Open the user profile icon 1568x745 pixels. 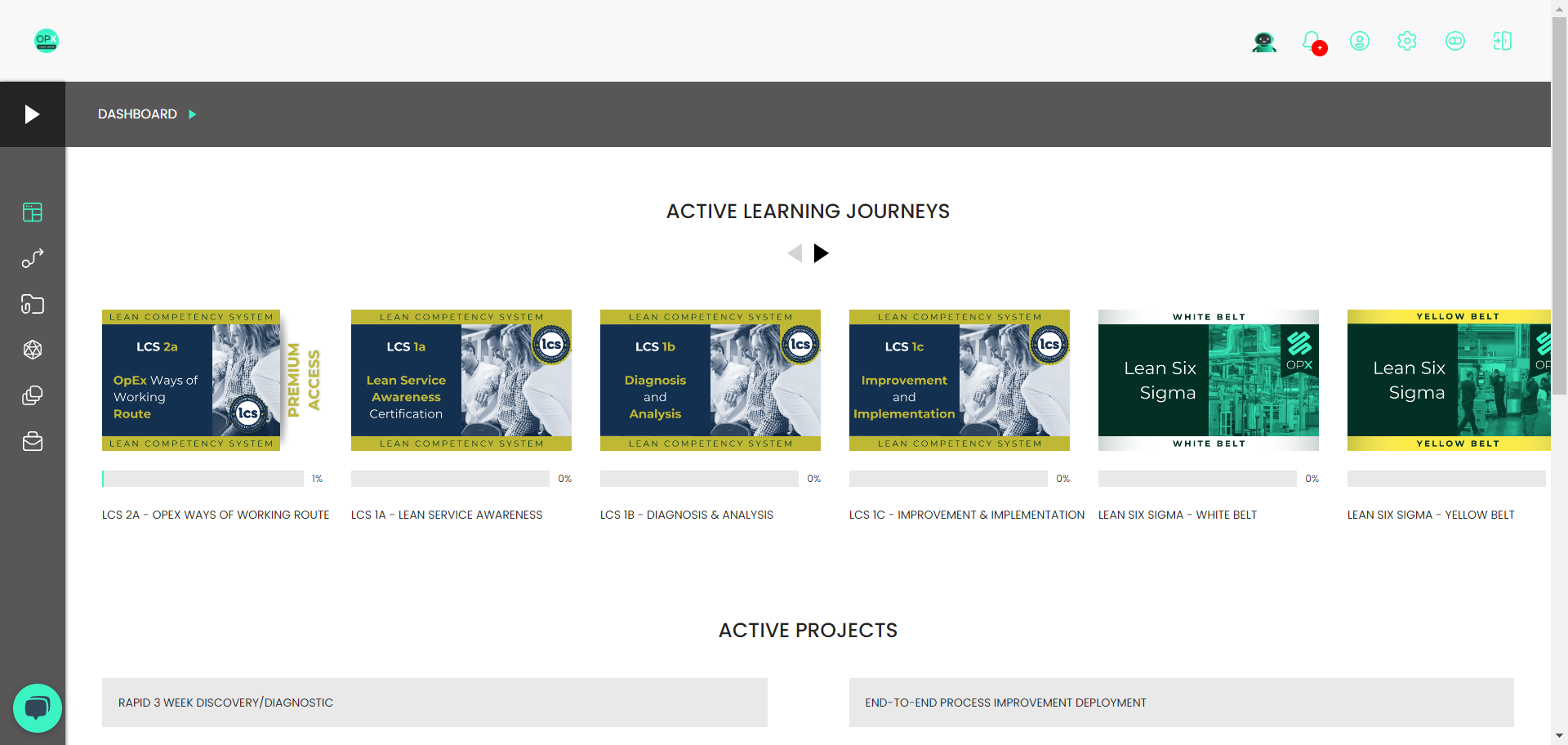click(x=1360, y=41)
